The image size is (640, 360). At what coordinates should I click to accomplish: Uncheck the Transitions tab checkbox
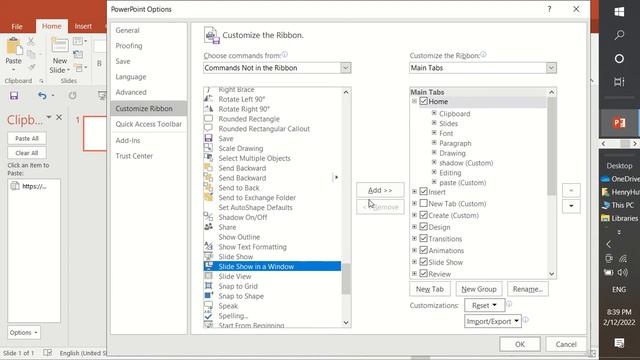[423, 238]
